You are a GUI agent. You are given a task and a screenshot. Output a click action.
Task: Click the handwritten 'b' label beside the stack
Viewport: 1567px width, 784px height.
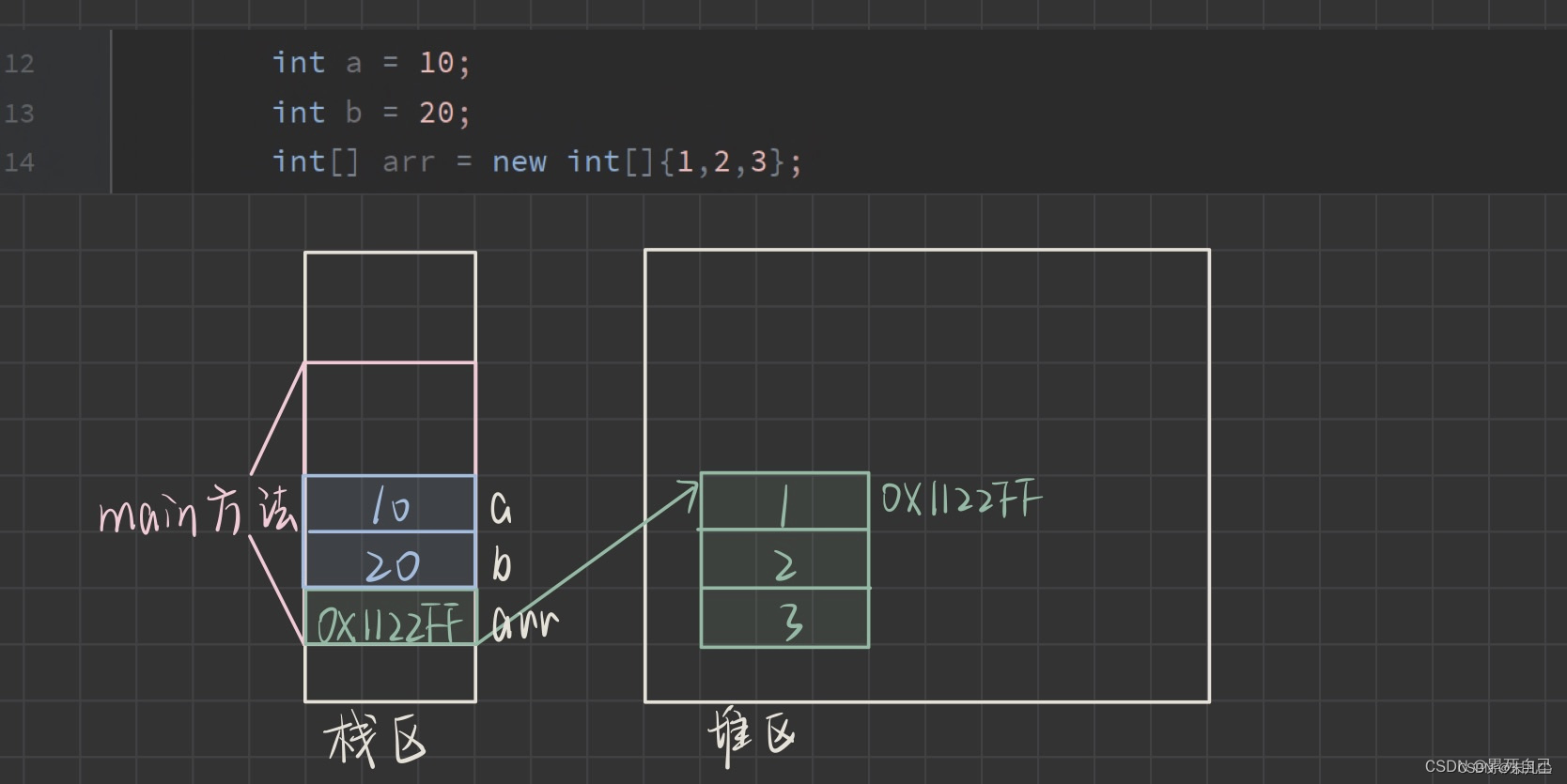click(502, 564)
